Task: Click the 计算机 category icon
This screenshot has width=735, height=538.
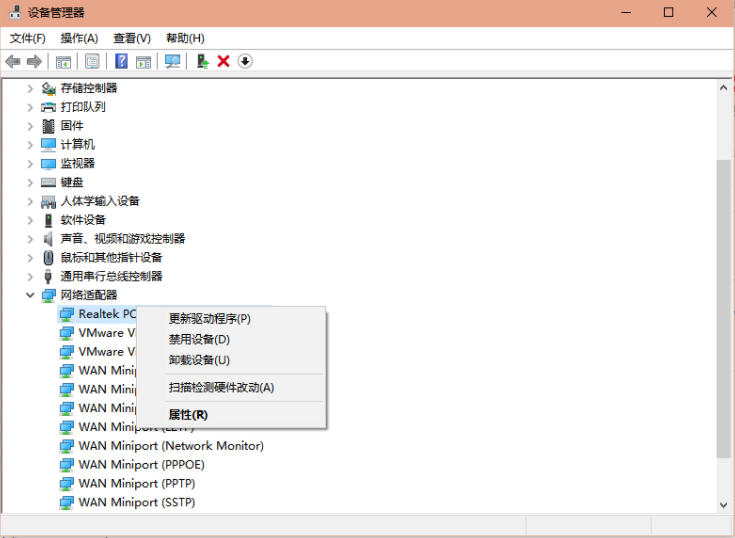Action: click(x=48, y=145)
